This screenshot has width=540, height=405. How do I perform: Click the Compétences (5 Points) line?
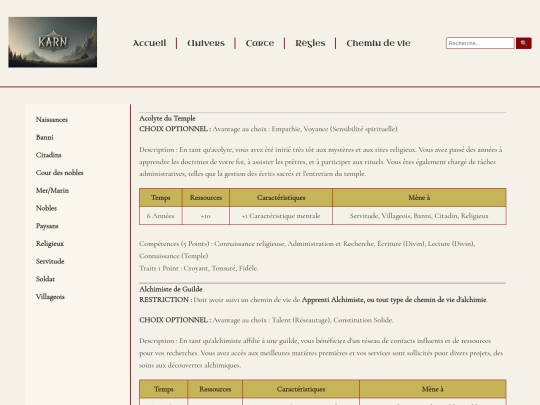coord(307,250)
